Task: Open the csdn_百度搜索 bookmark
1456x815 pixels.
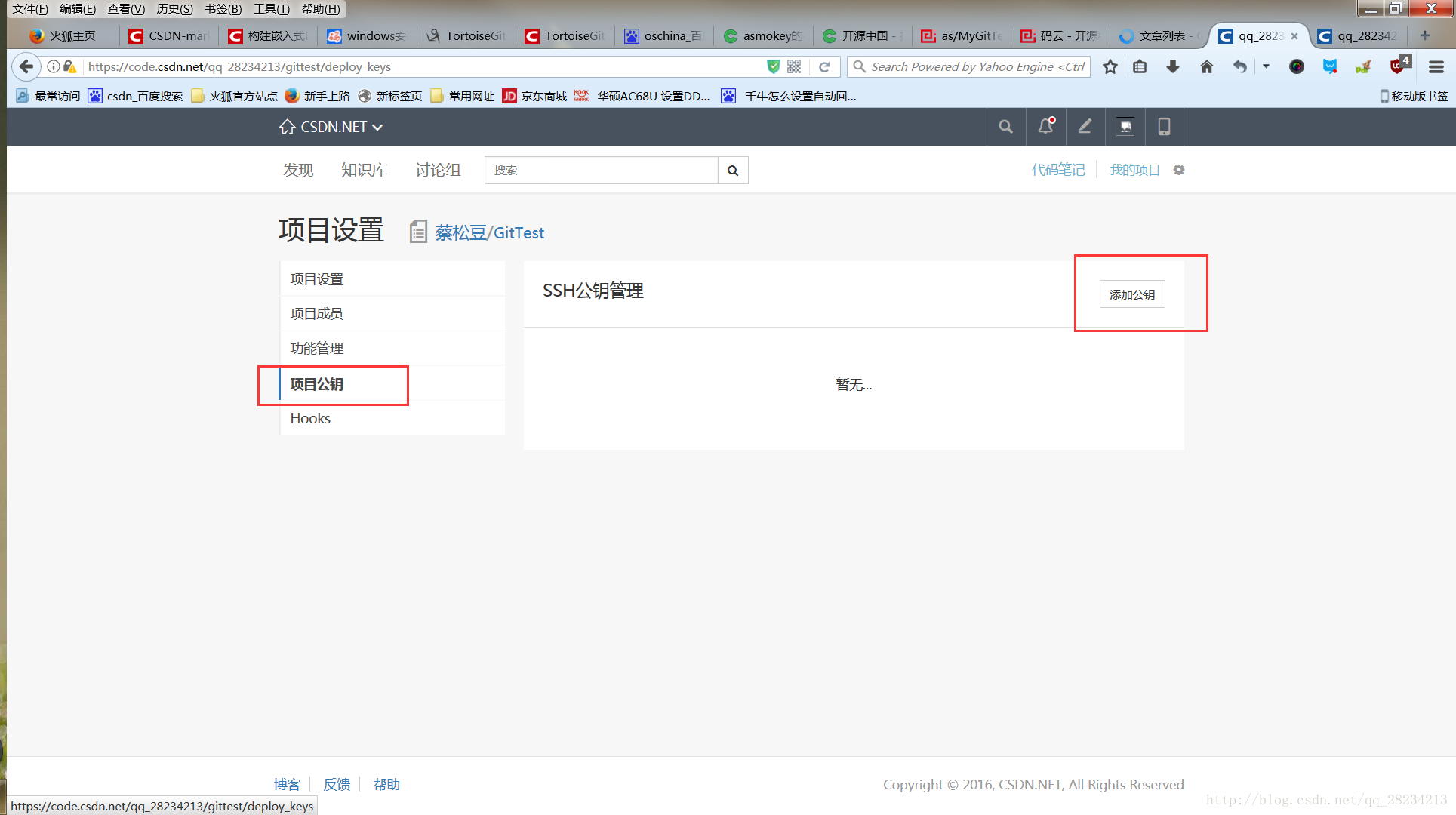Action: (136, 96)
